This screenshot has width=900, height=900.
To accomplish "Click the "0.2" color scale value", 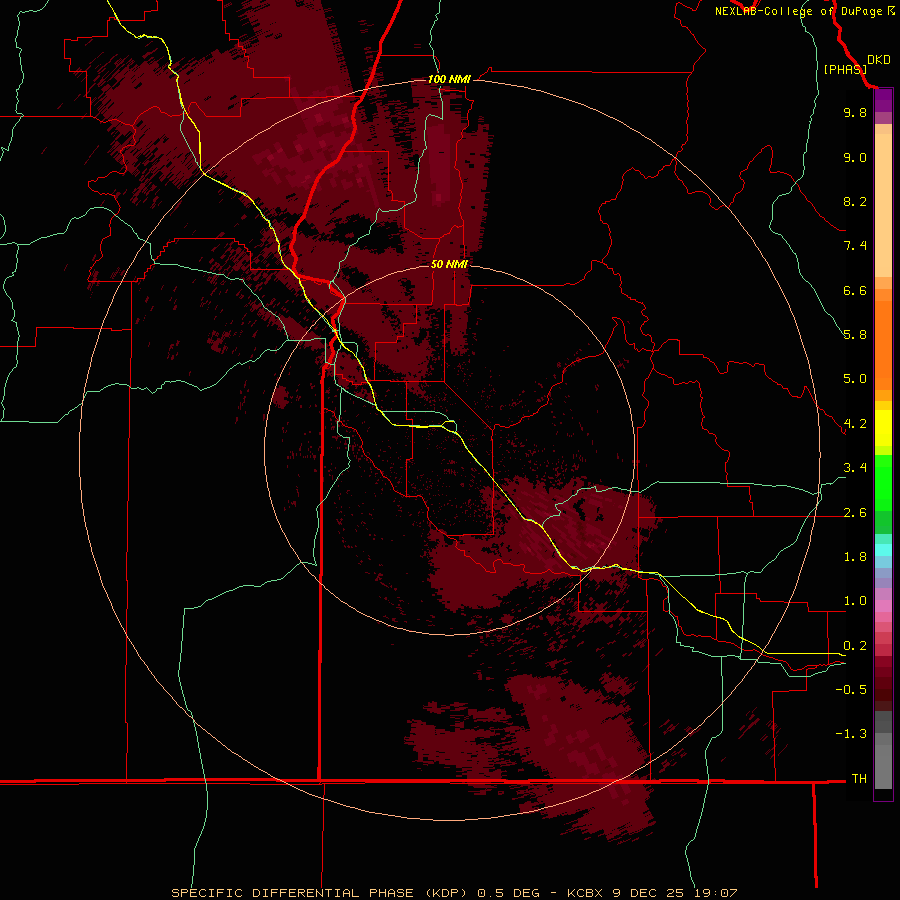I will [855, 646].
